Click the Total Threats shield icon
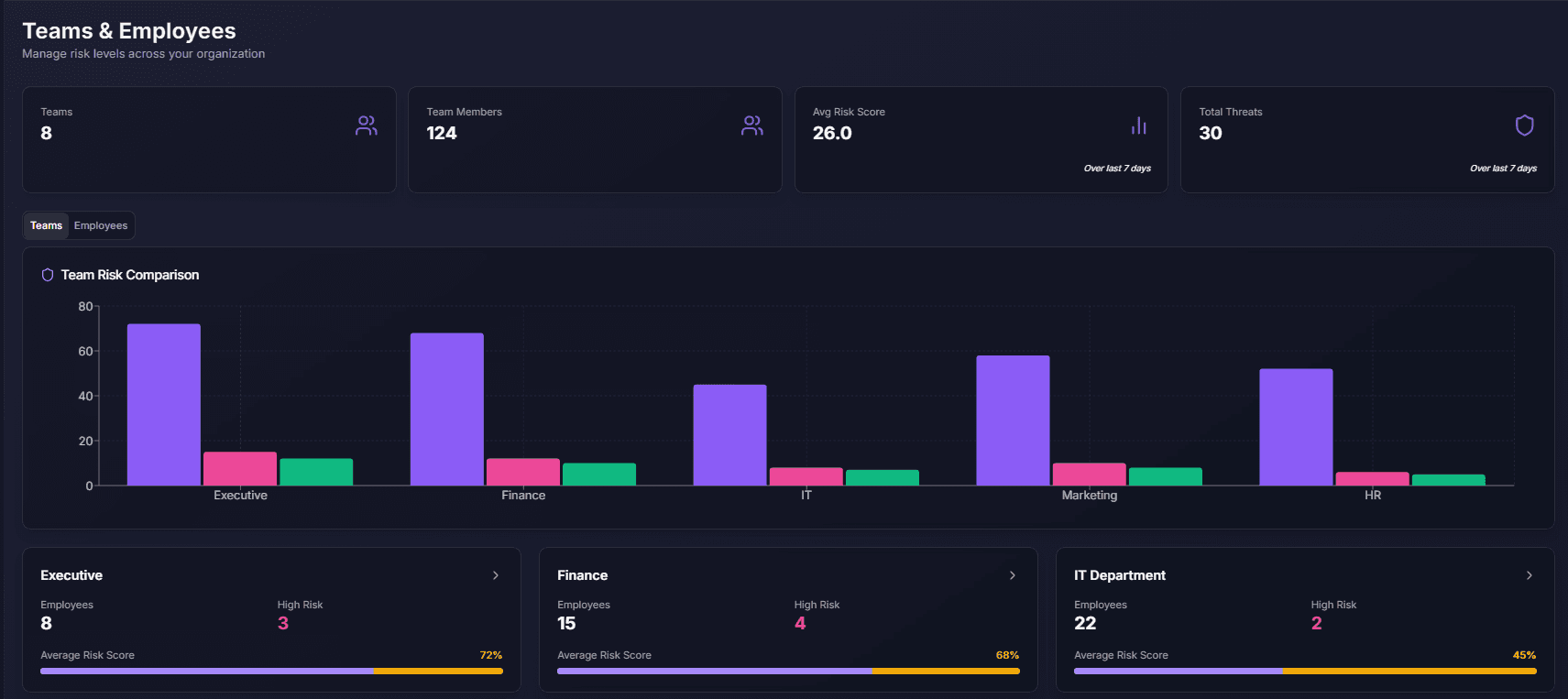The image size is (1568, 699). [x=1525, y=126]
